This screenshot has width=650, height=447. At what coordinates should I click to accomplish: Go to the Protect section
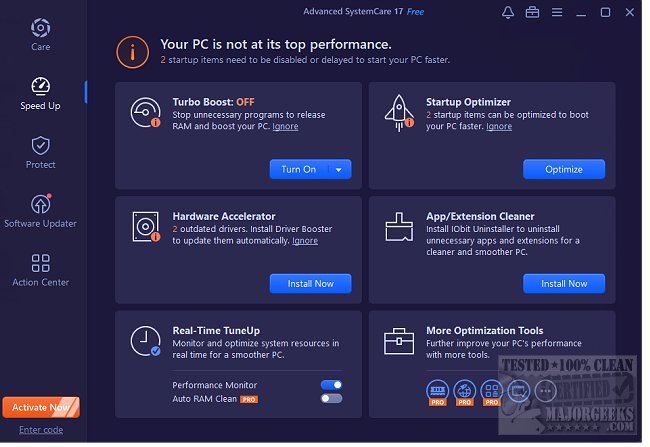41,153
